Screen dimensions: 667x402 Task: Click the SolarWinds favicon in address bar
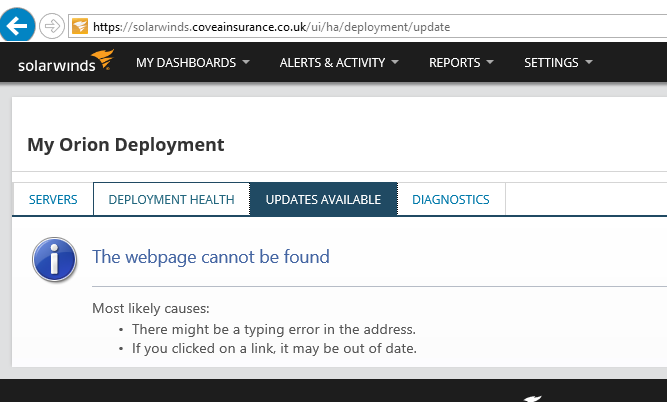pos(80,26)
